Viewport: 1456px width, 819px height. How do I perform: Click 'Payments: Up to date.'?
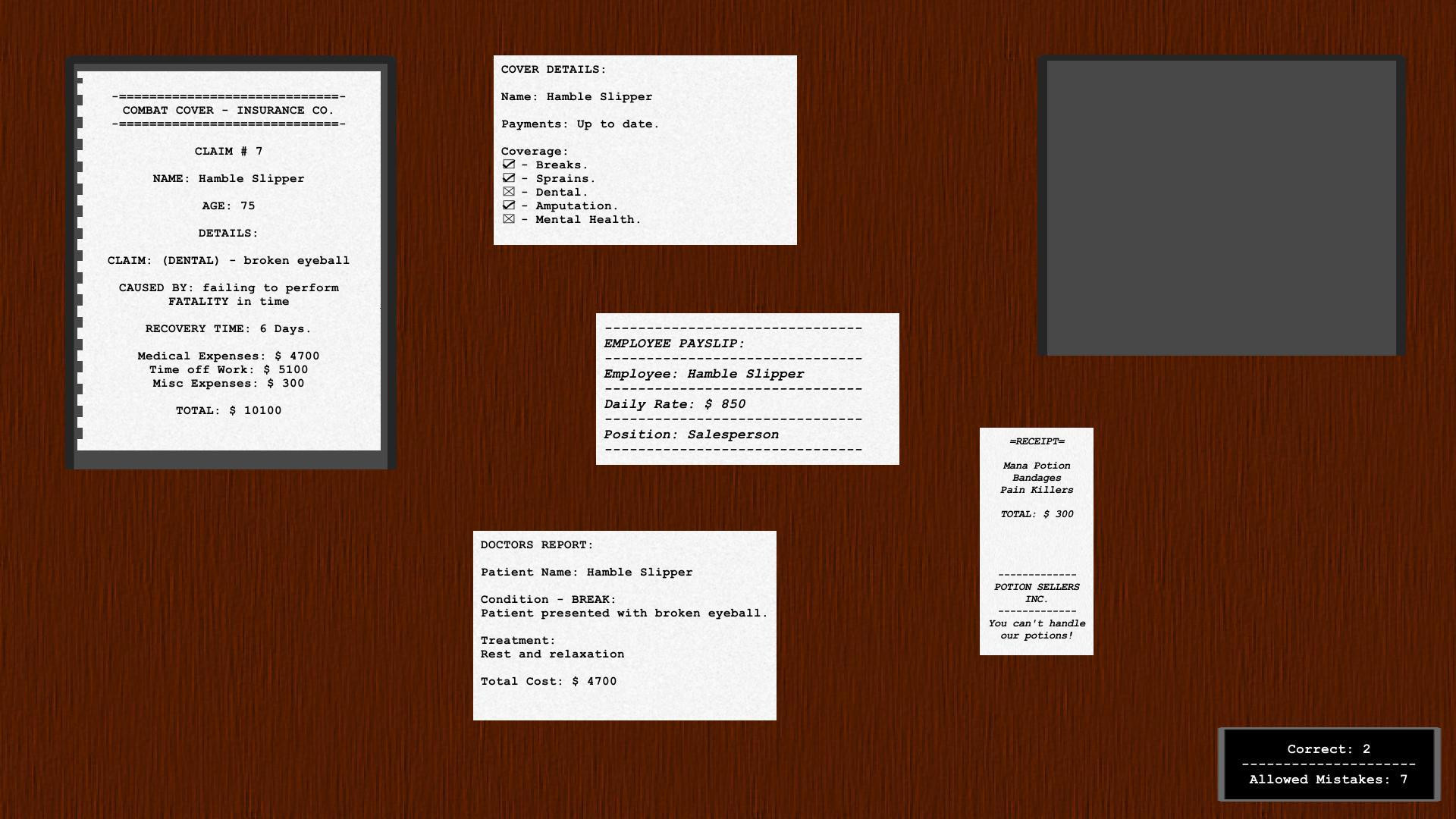point(580,124)
